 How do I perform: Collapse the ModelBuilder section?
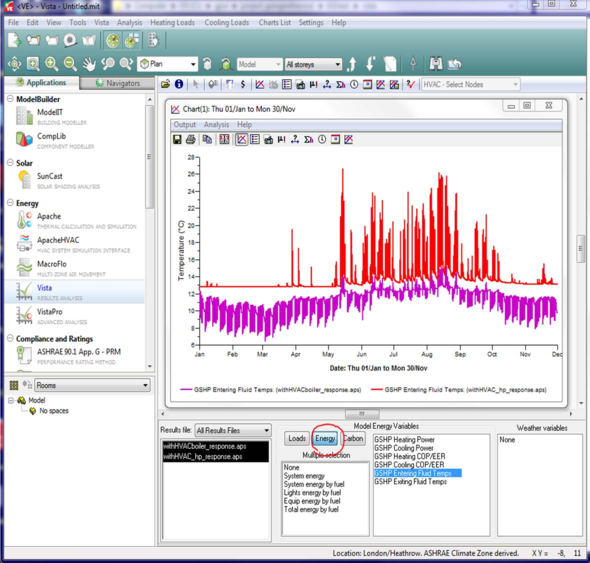[11, 99]
